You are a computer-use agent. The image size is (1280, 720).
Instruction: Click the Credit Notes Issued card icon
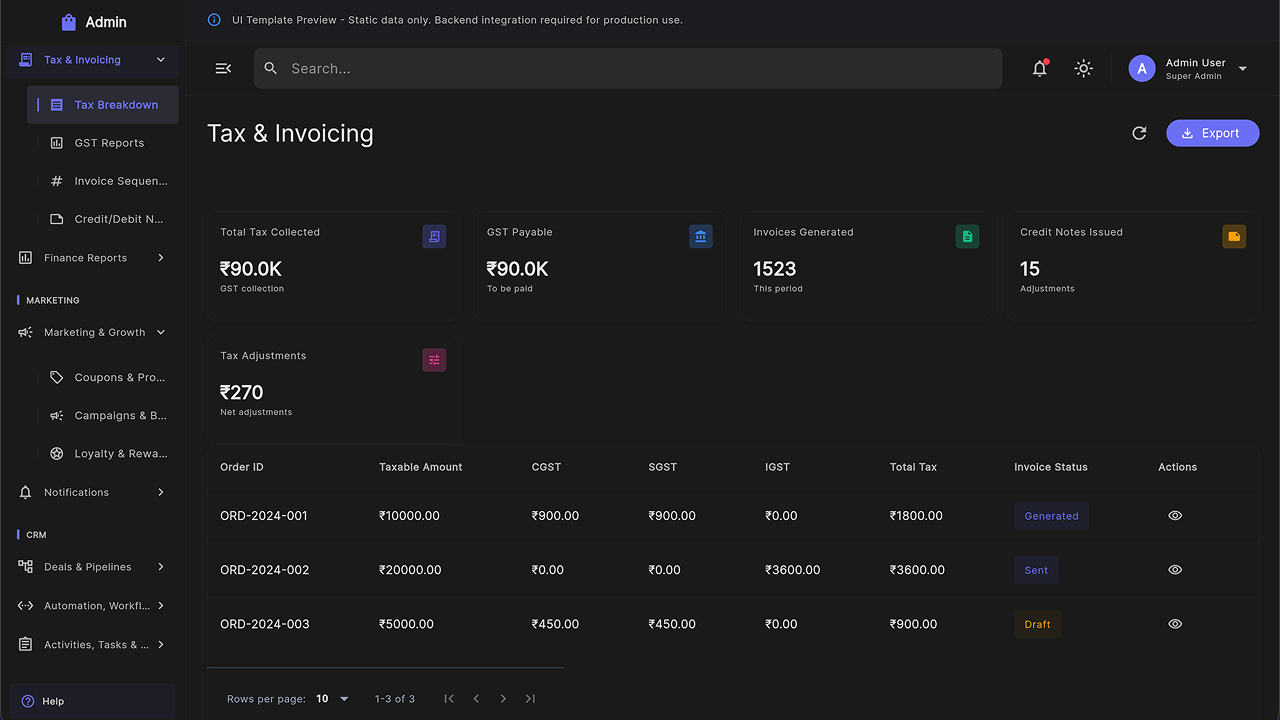[x=1234, y=236]
